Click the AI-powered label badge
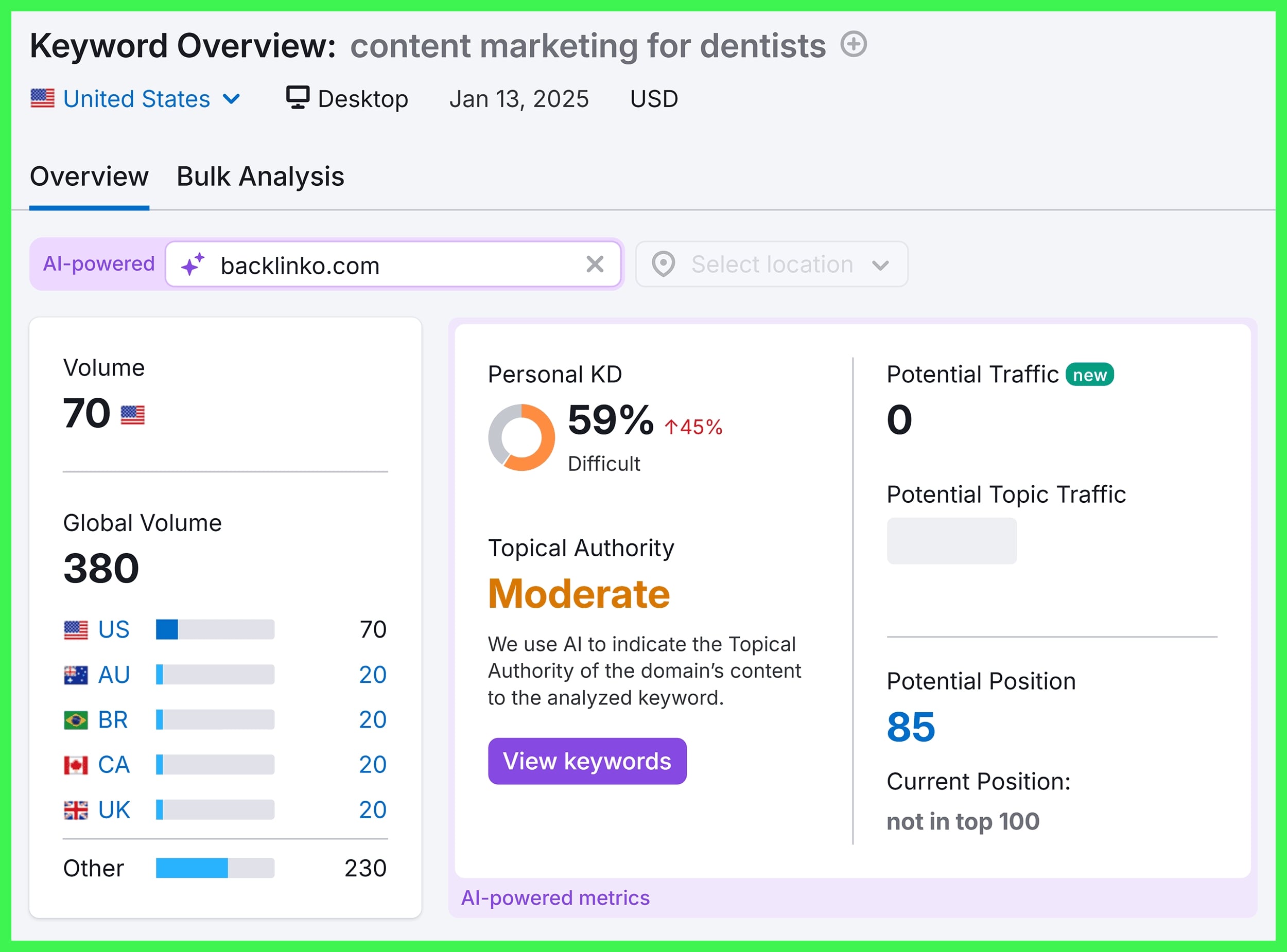This screenshot has width=1287, height=952. 98,263
